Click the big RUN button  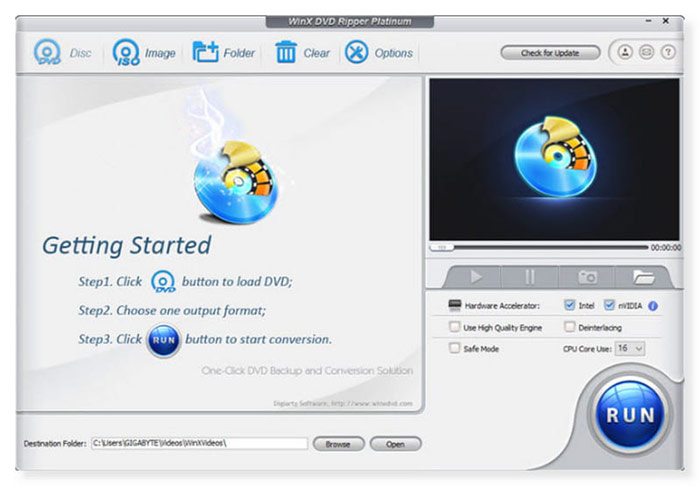630,414
